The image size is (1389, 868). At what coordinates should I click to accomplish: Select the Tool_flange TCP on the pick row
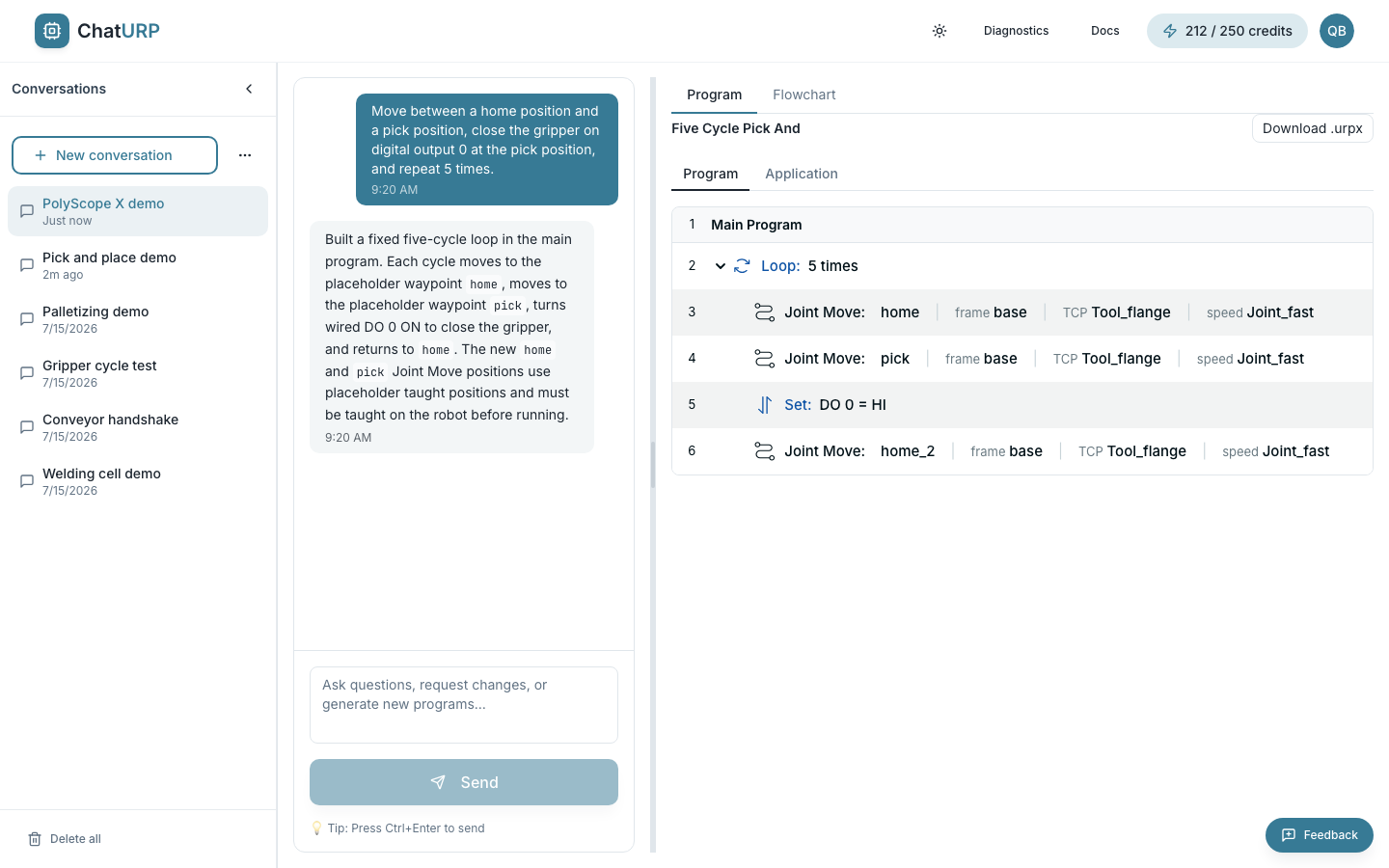coord(1121,359)
